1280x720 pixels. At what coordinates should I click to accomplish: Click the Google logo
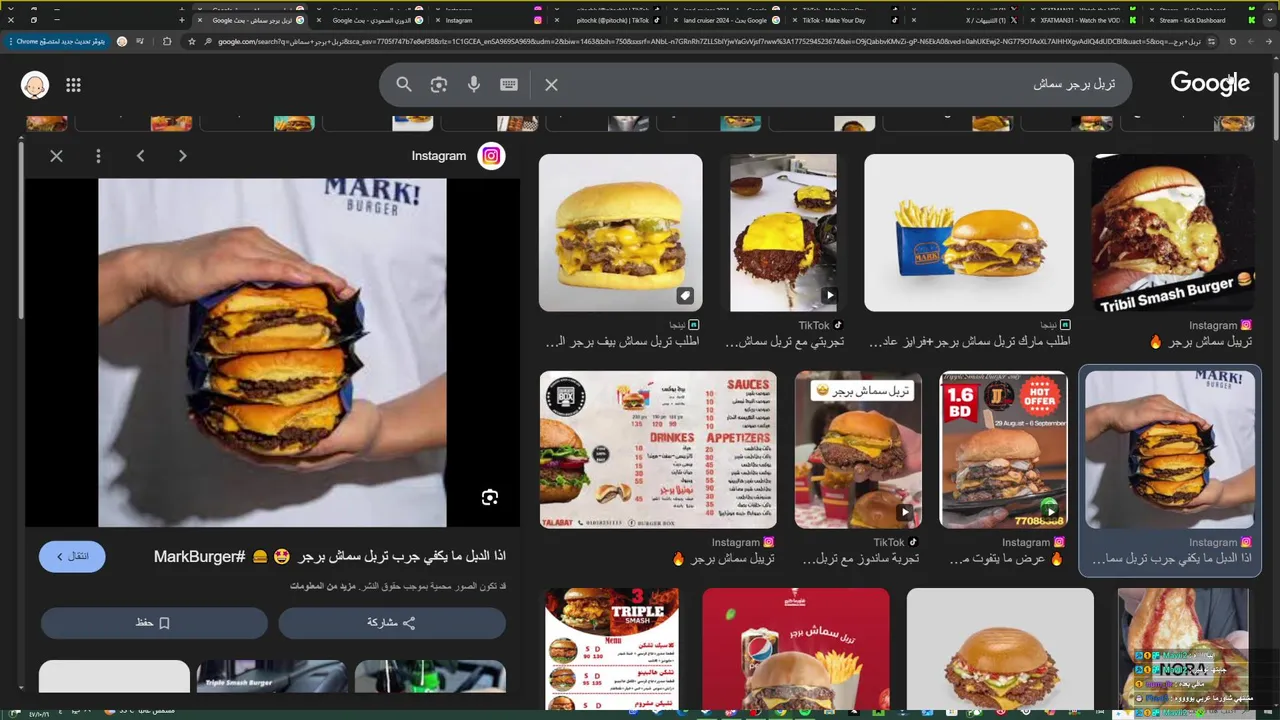coord(1210,84)
